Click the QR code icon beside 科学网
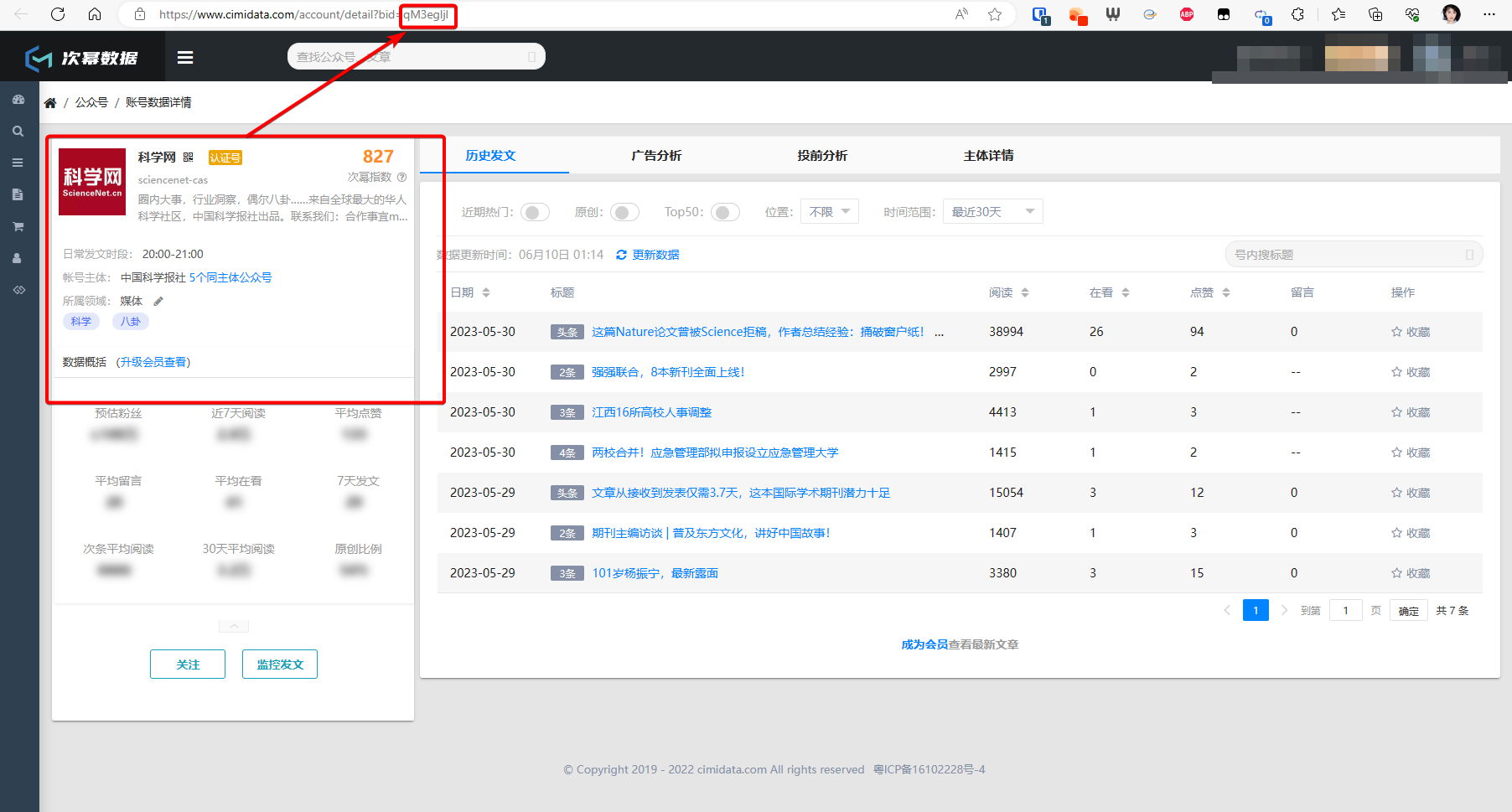The width and height of the screenshot is (1512, 812). (189, 158)
